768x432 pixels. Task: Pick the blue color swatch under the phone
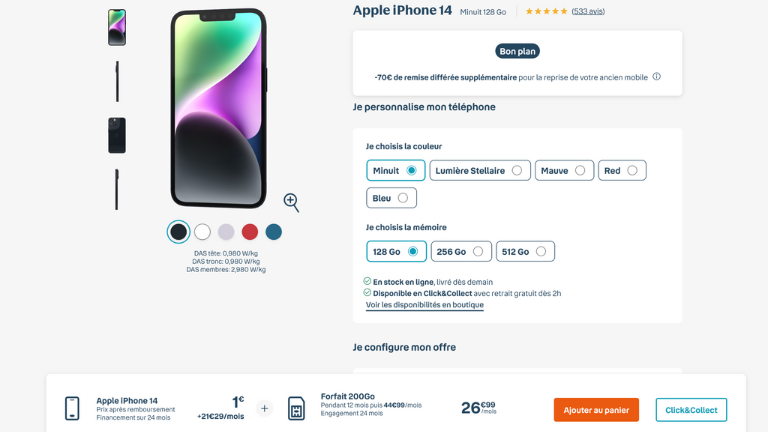[274, 232]
